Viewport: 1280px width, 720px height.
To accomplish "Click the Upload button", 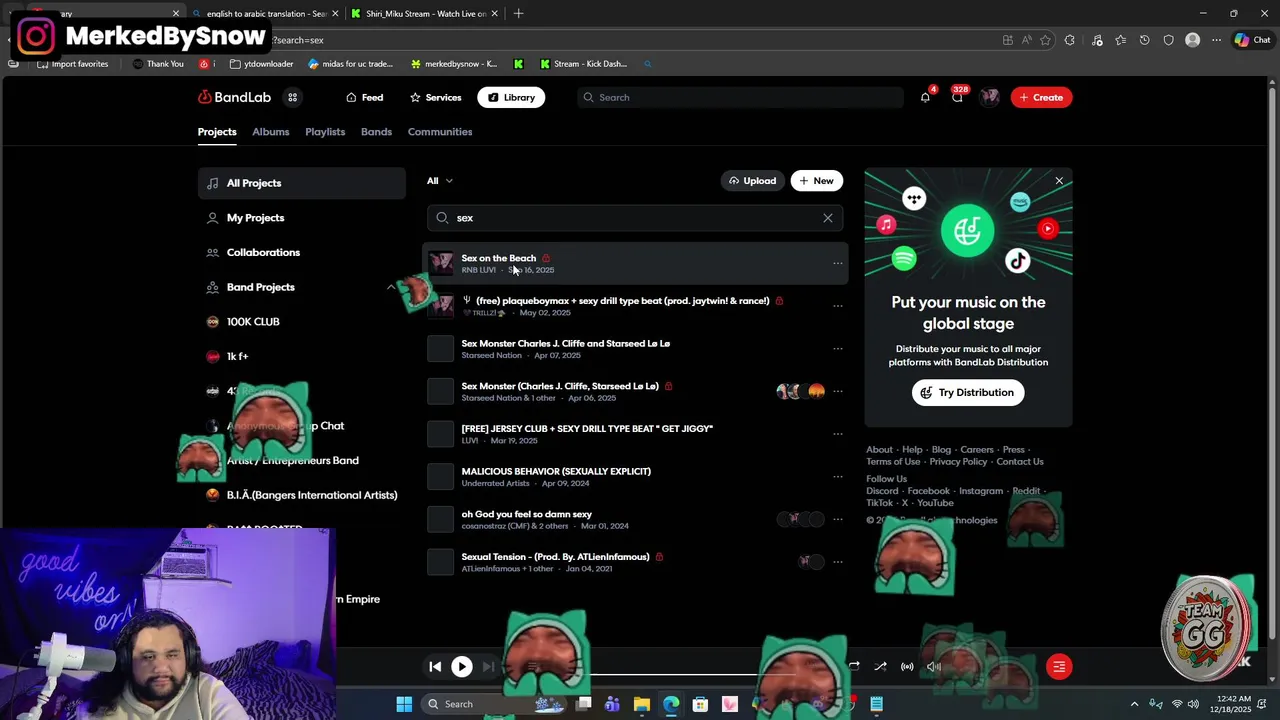I will 753,181.
